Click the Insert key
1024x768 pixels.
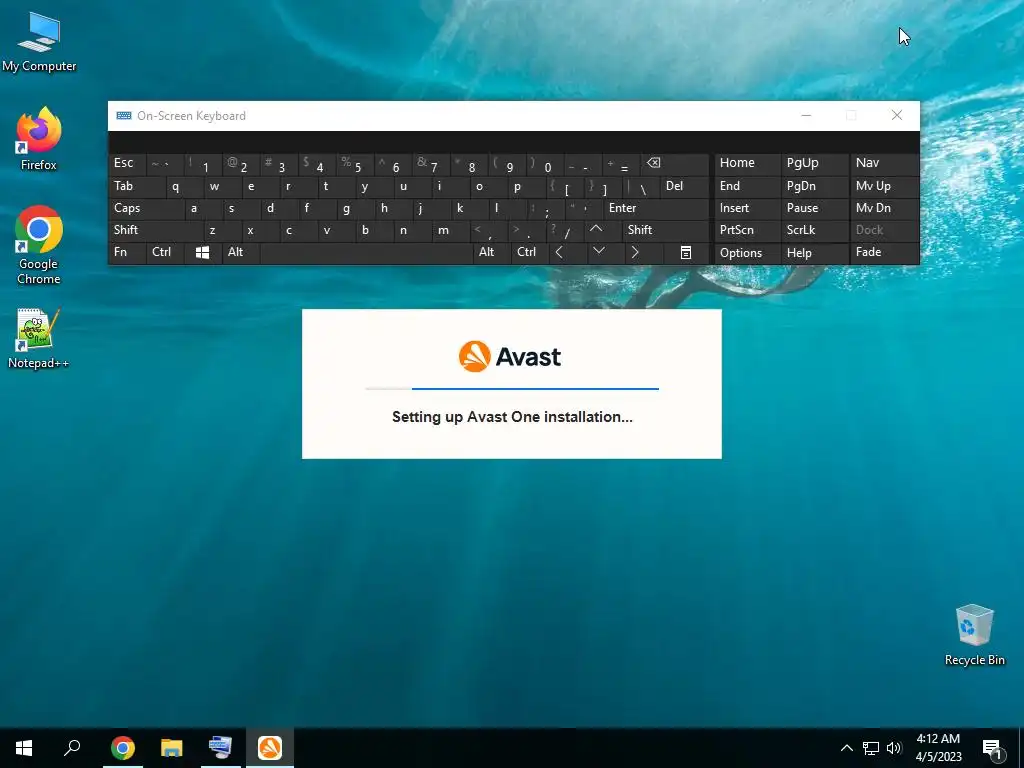(747, 208)
